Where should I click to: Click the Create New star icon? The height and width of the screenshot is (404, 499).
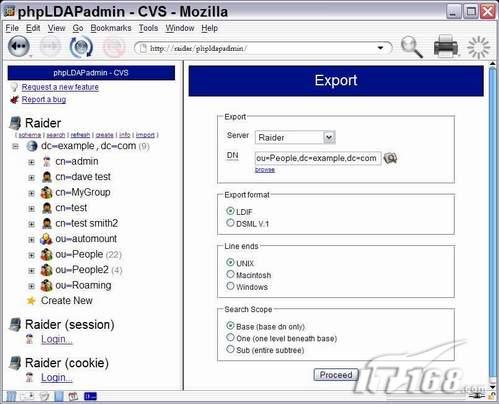pyautogui.click(x=31, y=301)
